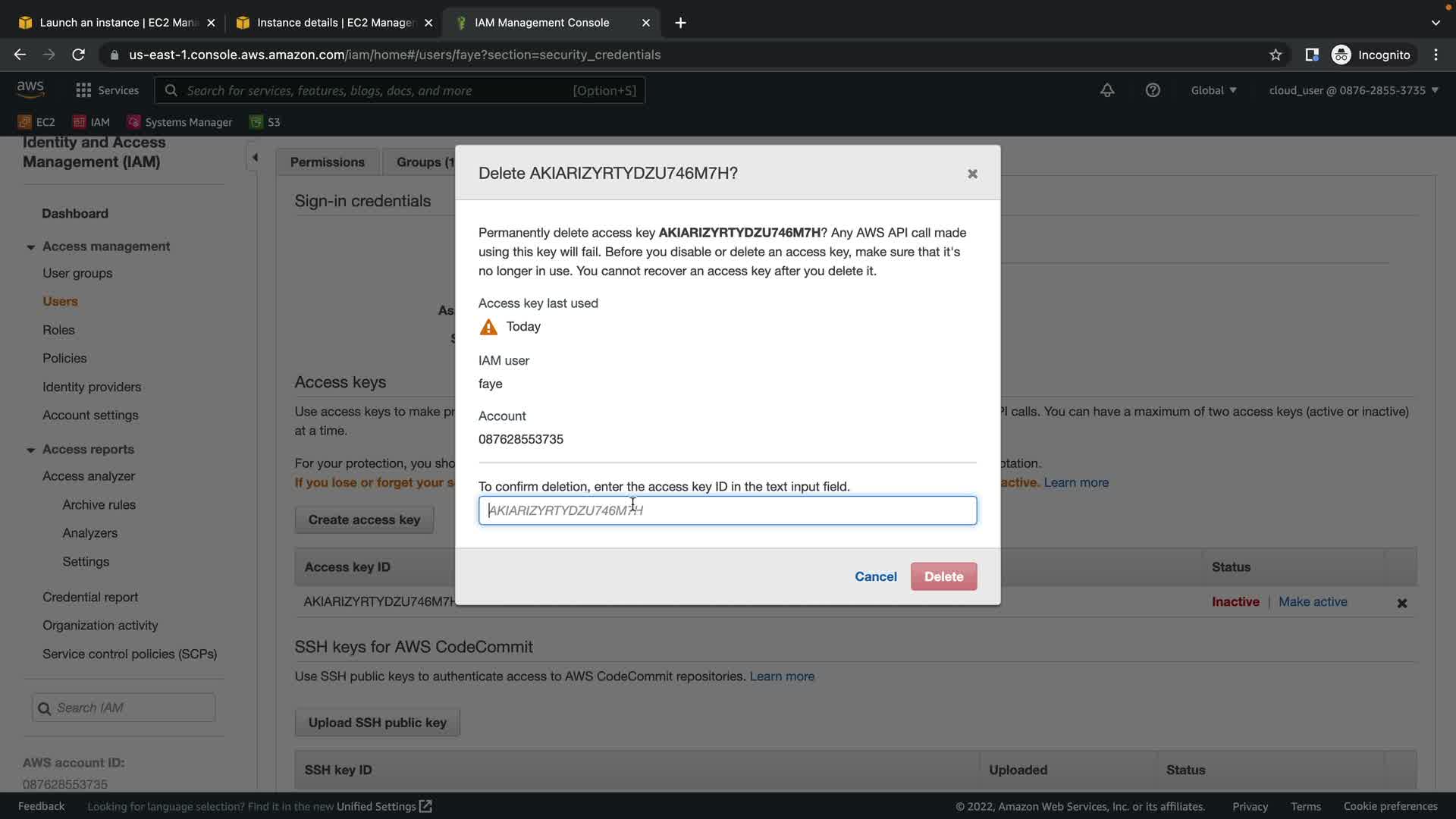
Task: Open the cloud_user account menu
Action: (x=1353, y=90)
